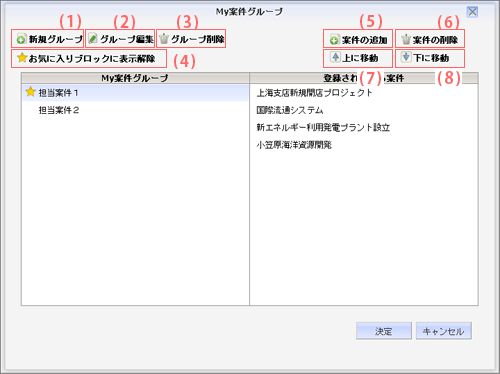Click the グループ削除 (delete group) button
Screen dimensions: 500x374
click(191, 39)
